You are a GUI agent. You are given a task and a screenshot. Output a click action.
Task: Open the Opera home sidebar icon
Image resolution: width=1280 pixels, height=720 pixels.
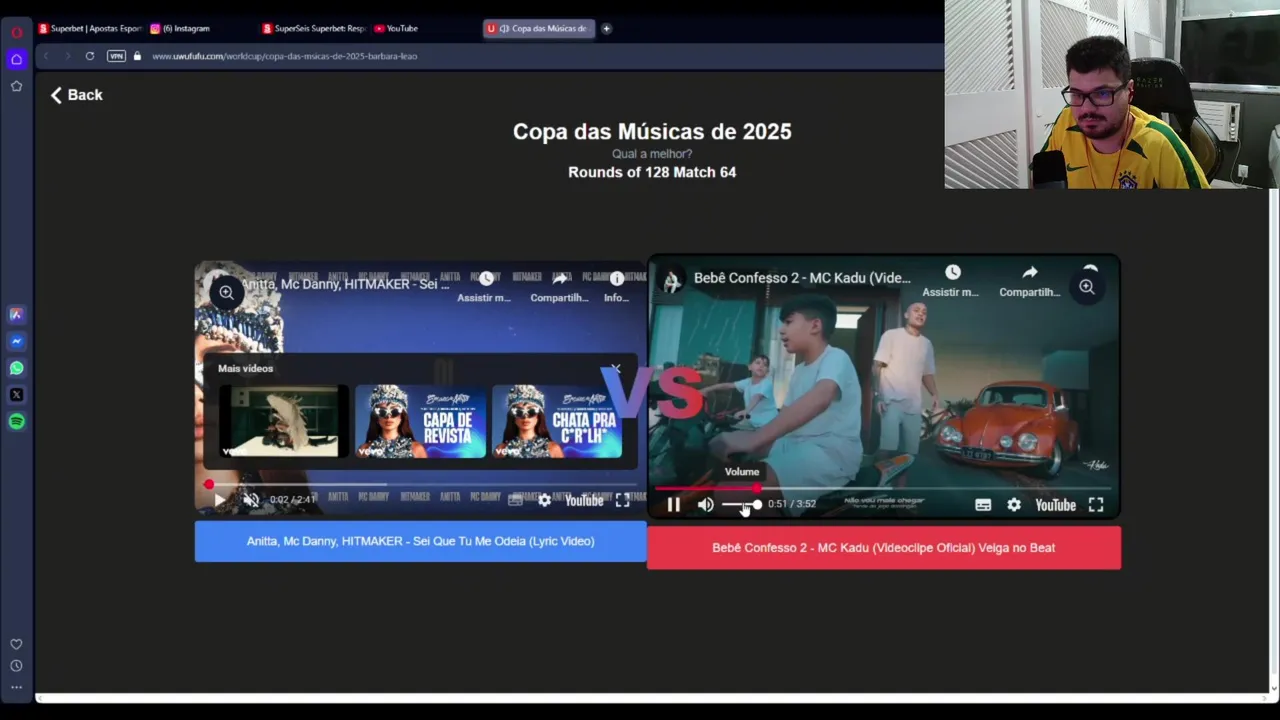point(16,60)
